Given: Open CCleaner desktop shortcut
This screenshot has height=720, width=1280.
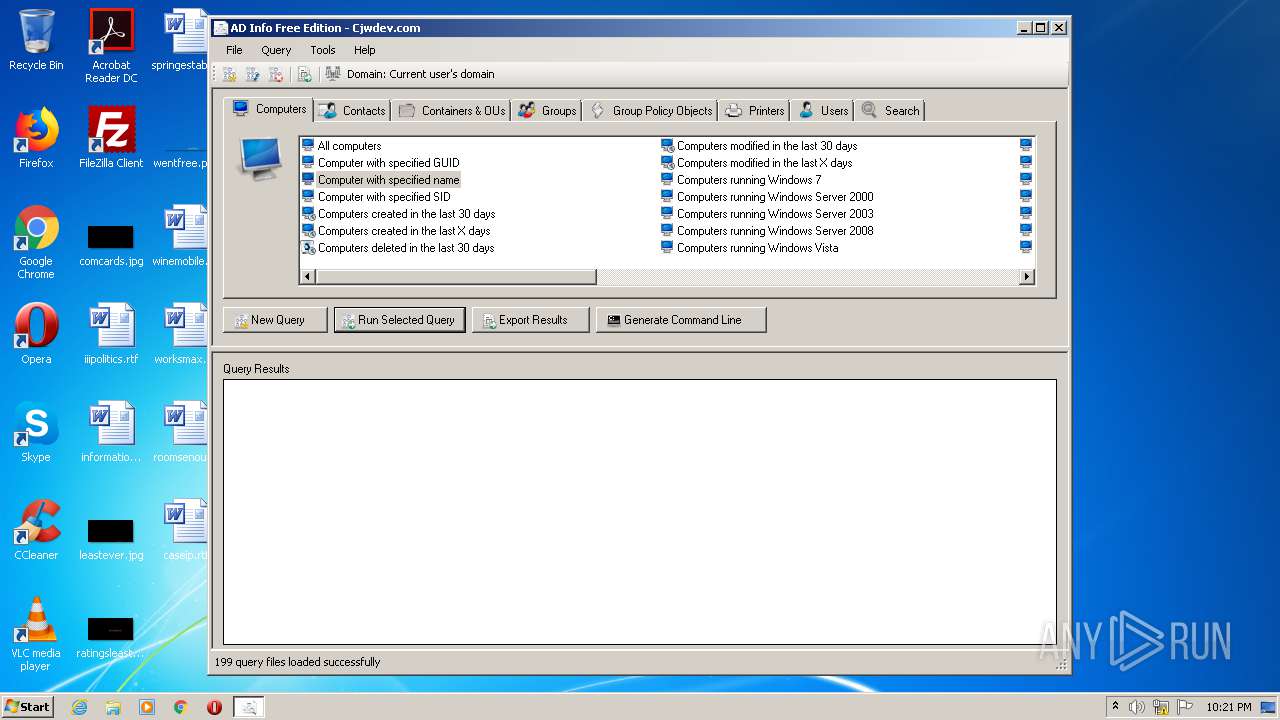Looking at the screenshot, I should pos(36,530).
